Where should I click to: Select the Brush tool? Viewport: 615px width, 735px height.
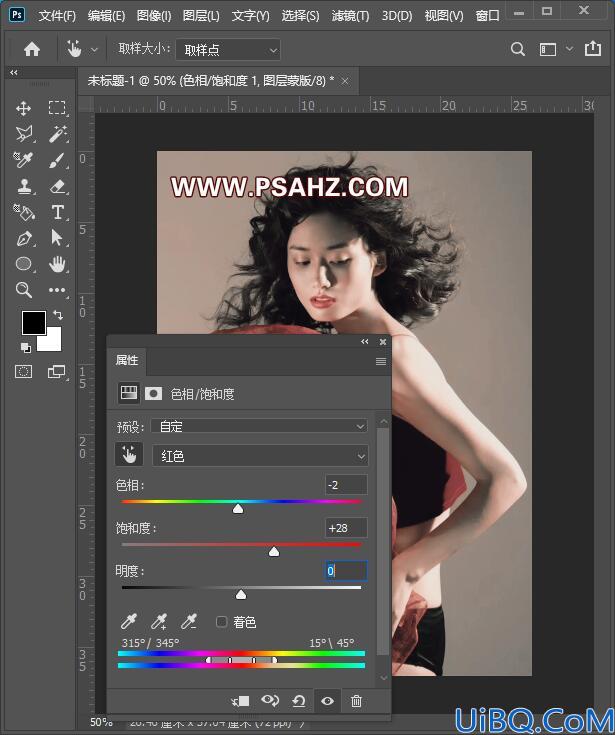pyautogui.click(x=57, y=160)
